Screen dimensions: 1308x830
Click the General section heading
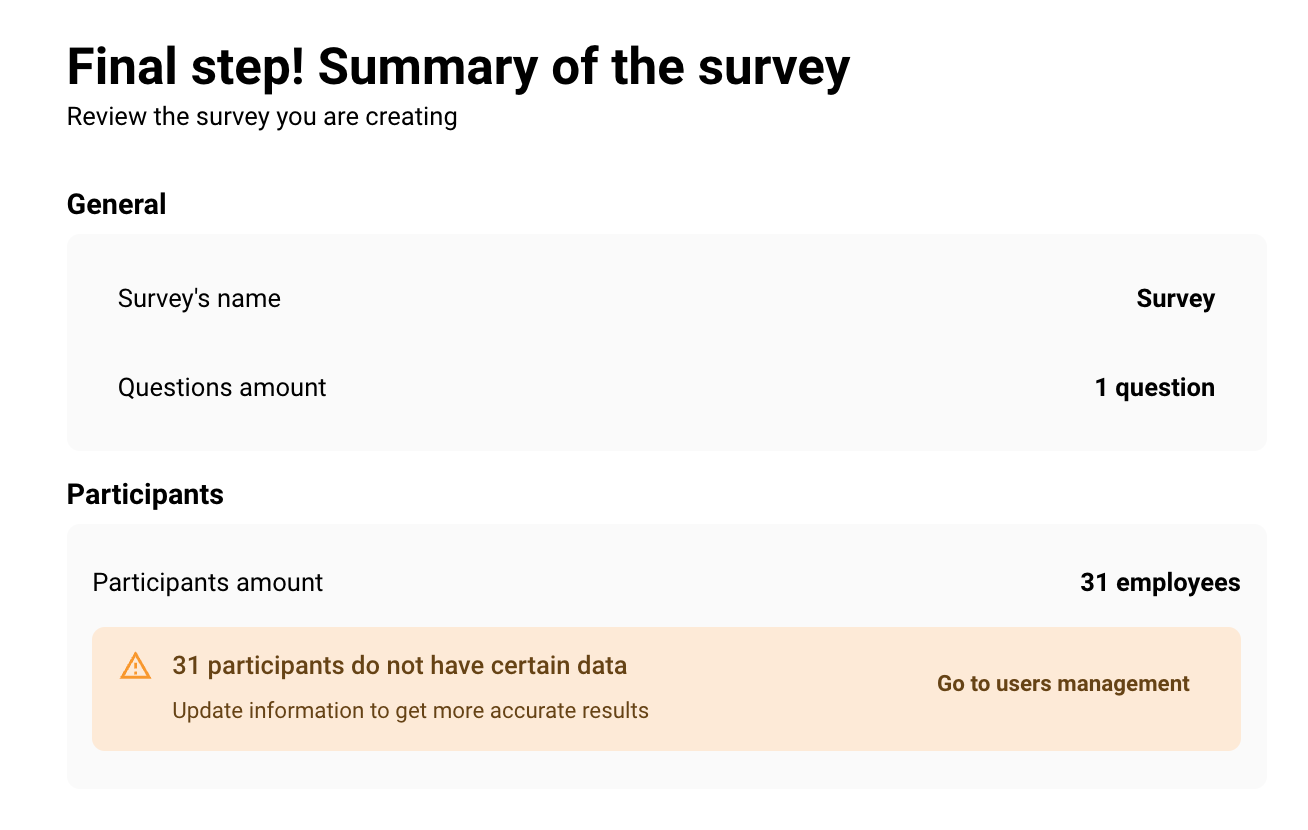[x=116, y=205]
